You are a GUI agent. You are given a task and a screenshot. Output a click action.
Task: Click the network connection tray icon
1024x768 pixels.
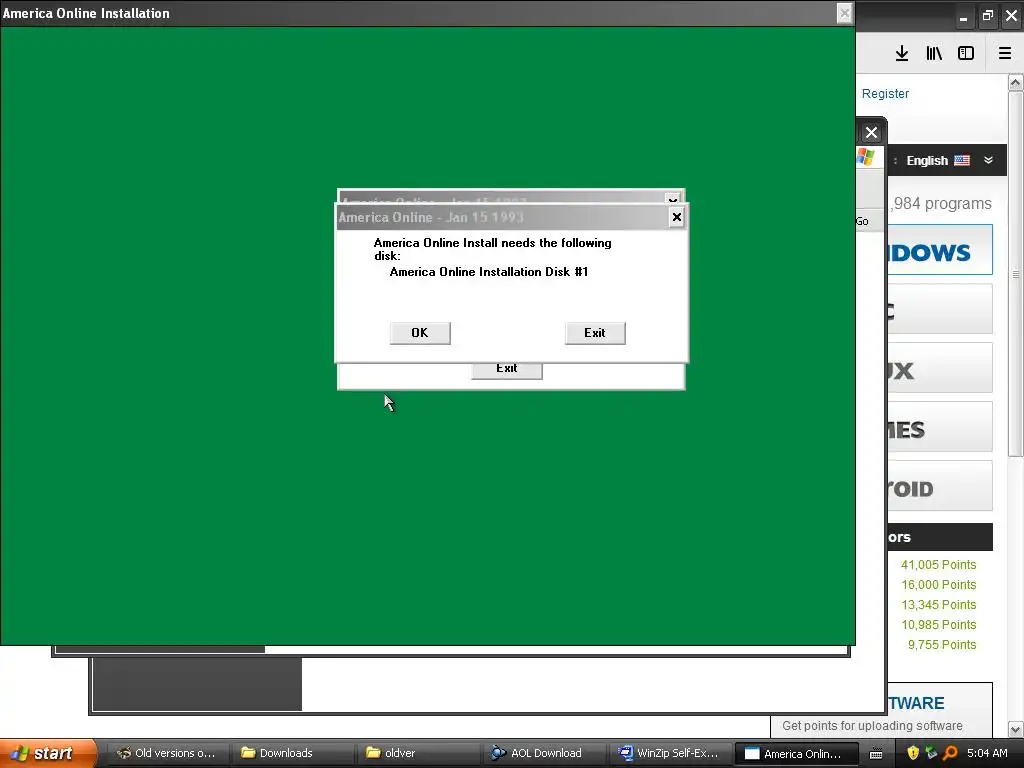(x=931, y=753)
